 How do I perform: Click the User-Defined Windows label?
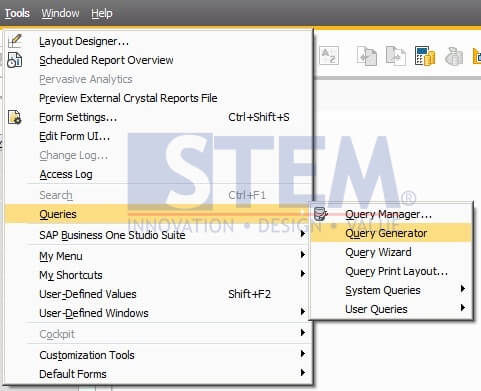click(x=94, y=313)
